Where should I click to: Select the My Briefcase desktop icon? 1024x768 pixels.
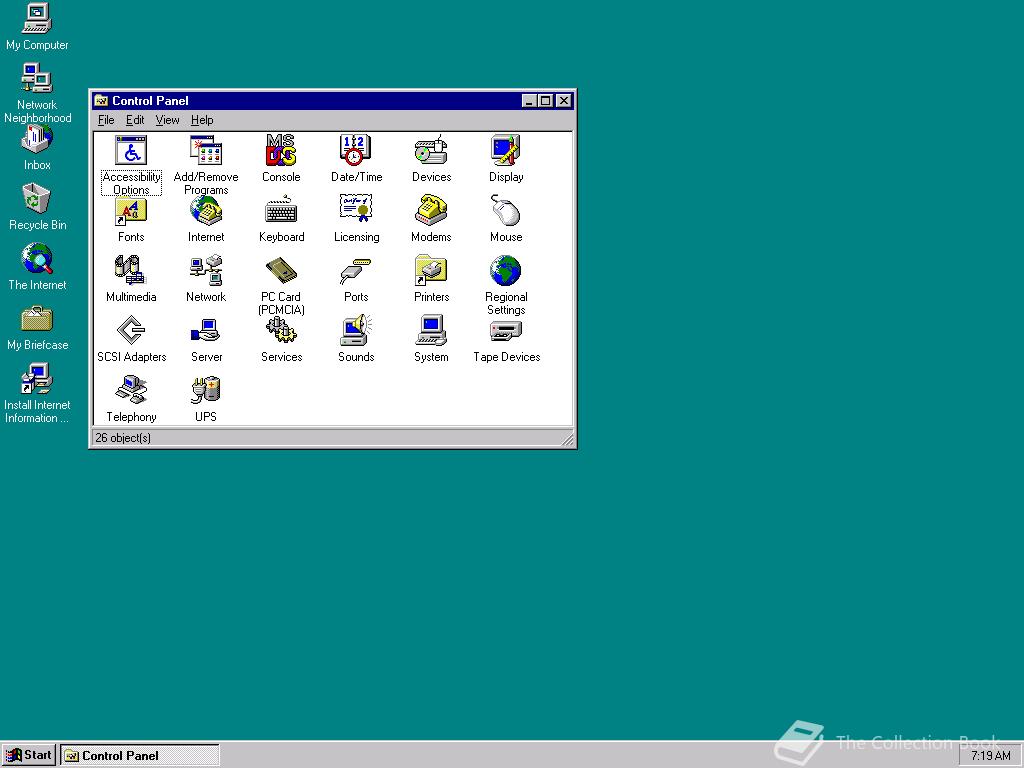click(x=37, y=327)
